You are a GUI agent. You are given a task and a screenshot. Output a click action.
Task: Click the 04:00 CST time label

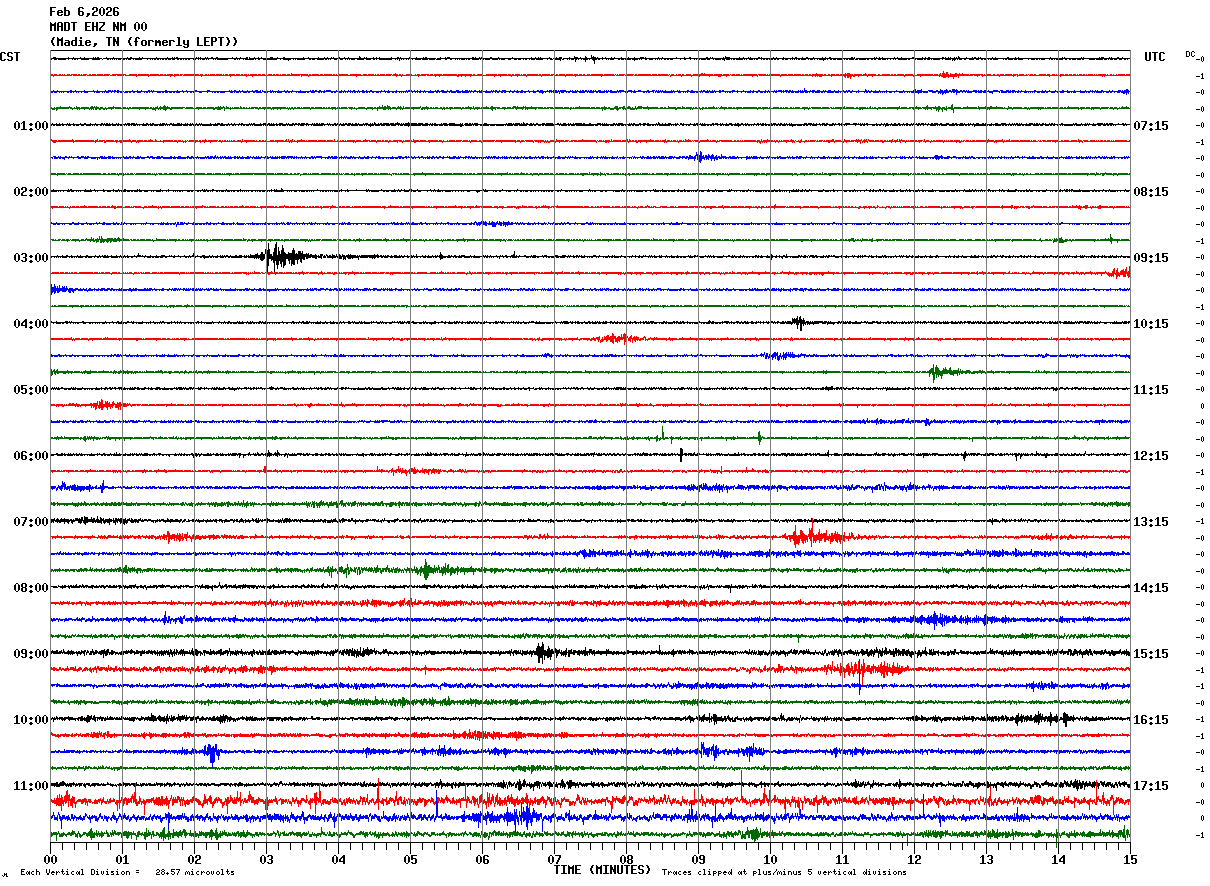click(31, 324)
